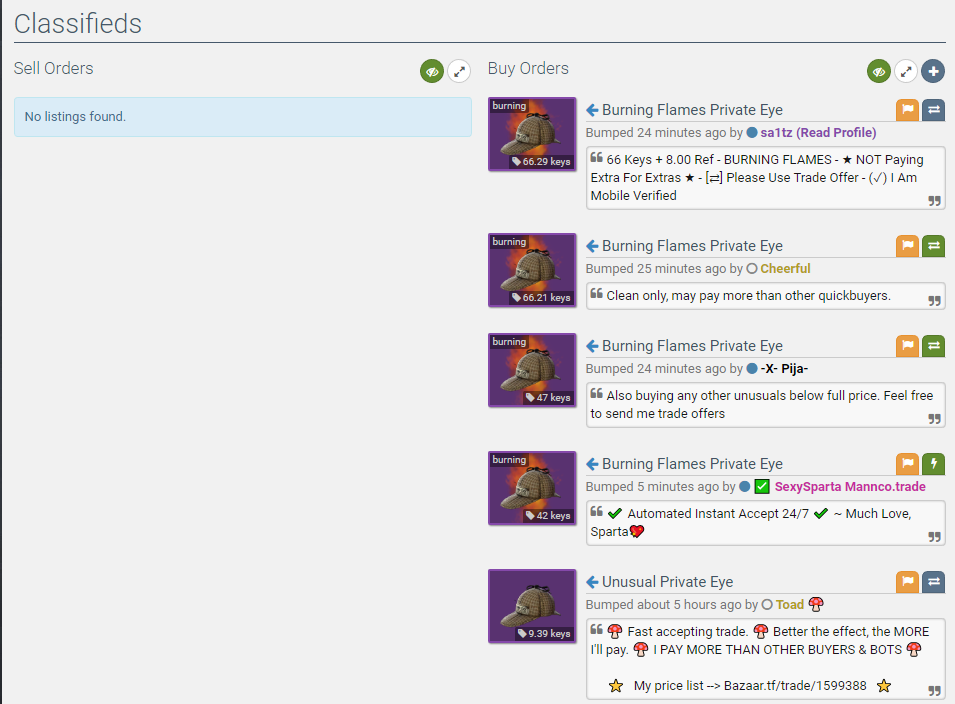Open Toad's user profile link
Viewport: 955px width, 704px height.
click(x=789, y=605)
